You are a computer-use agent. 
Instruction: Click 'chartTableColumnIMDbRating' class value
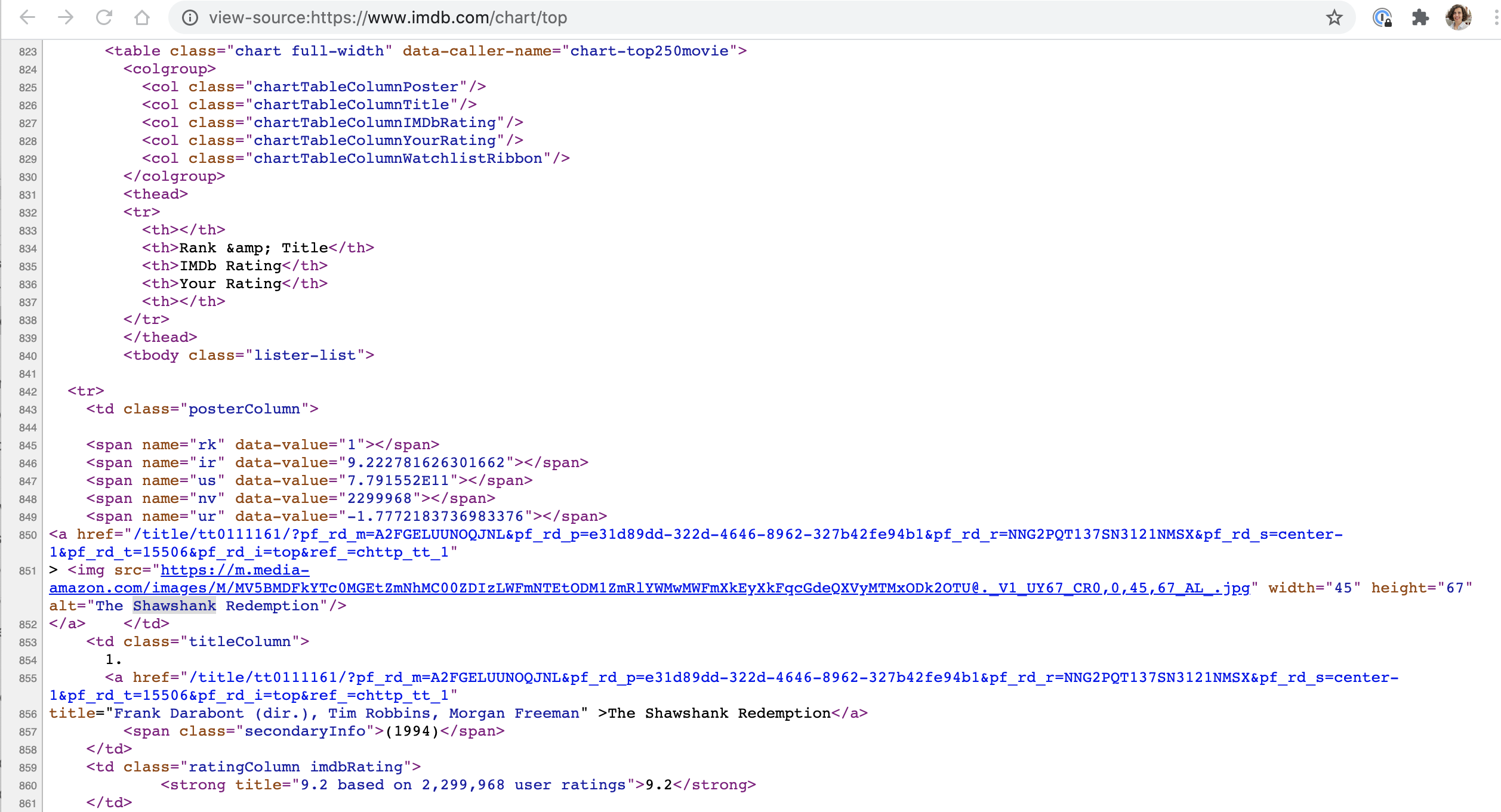[374, 123]
